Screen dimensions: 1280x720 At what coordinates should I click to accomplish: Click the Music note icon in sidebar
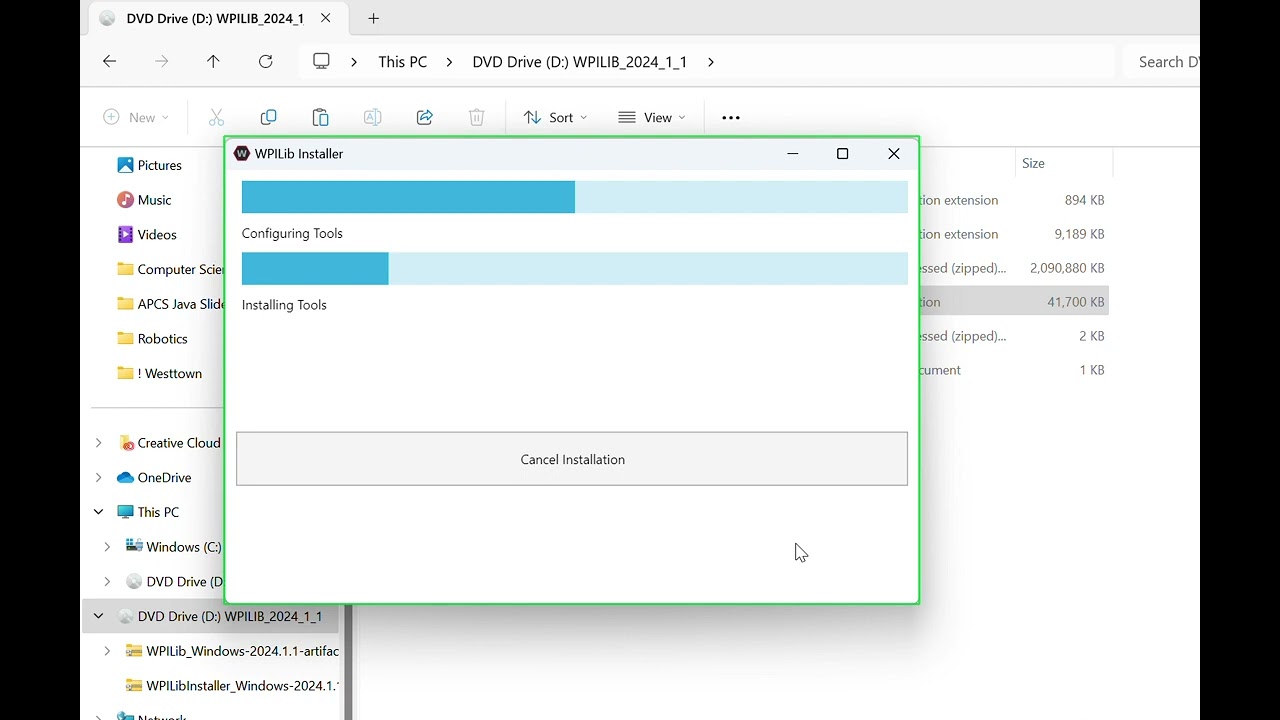click(125, 200)
